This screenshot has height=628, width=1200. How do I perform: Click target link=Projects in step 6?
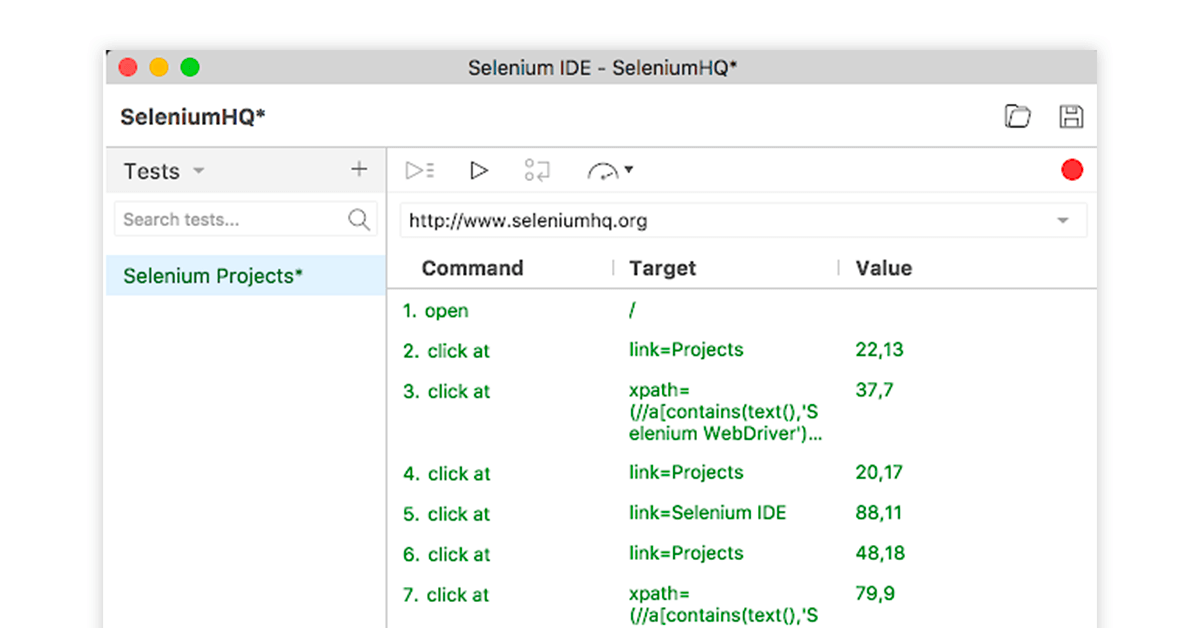(686, 553)
